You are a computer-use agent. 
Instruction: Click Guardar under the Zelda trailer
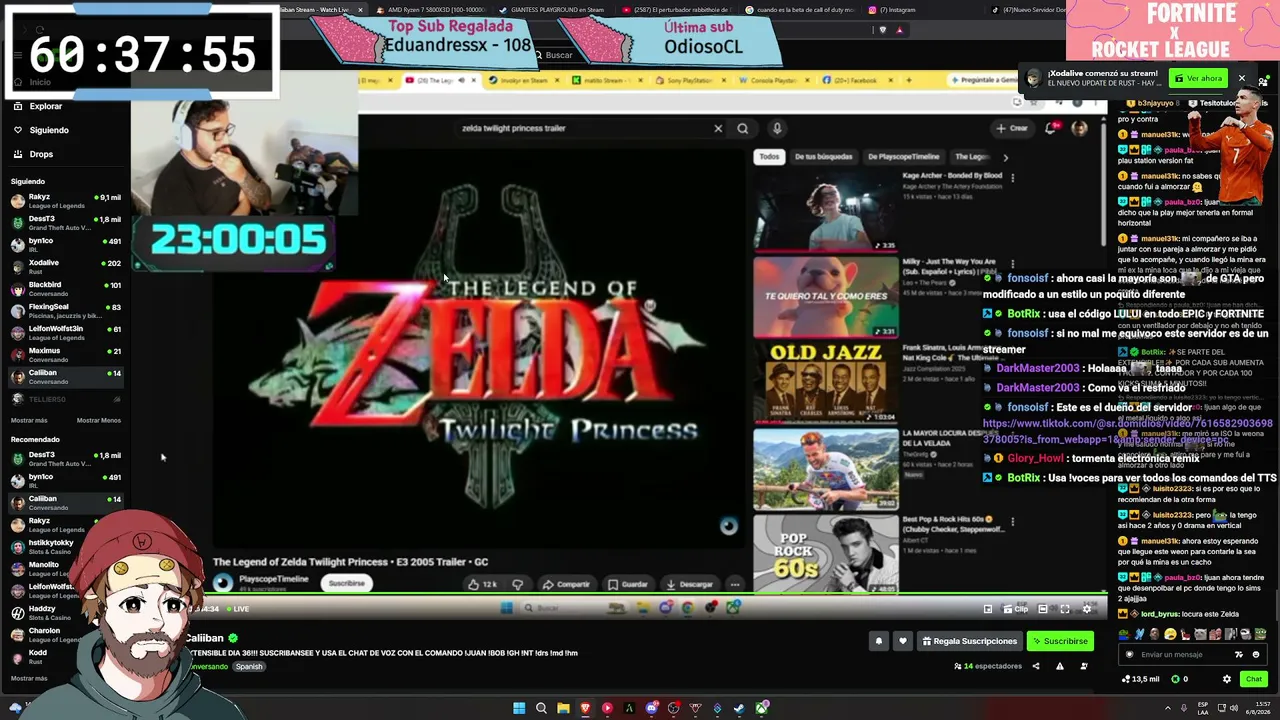[628, 584]
